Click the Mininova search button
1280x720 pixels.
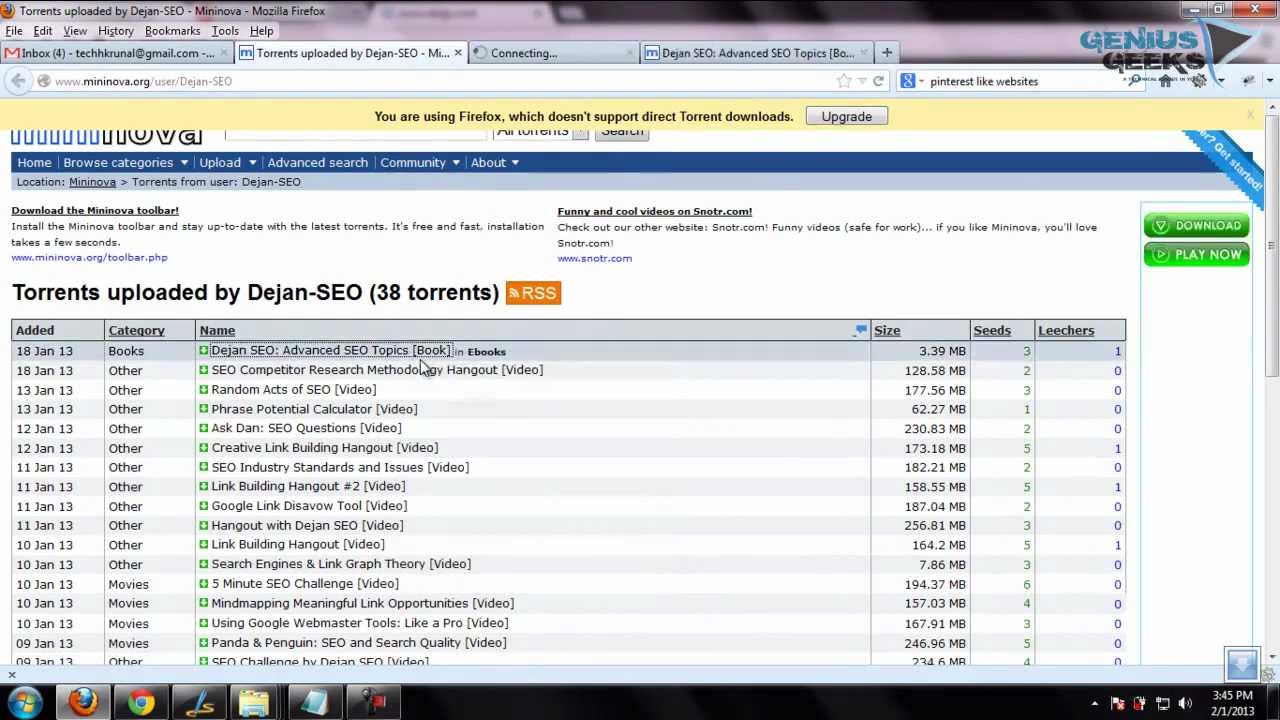click(x=622, y=132)
